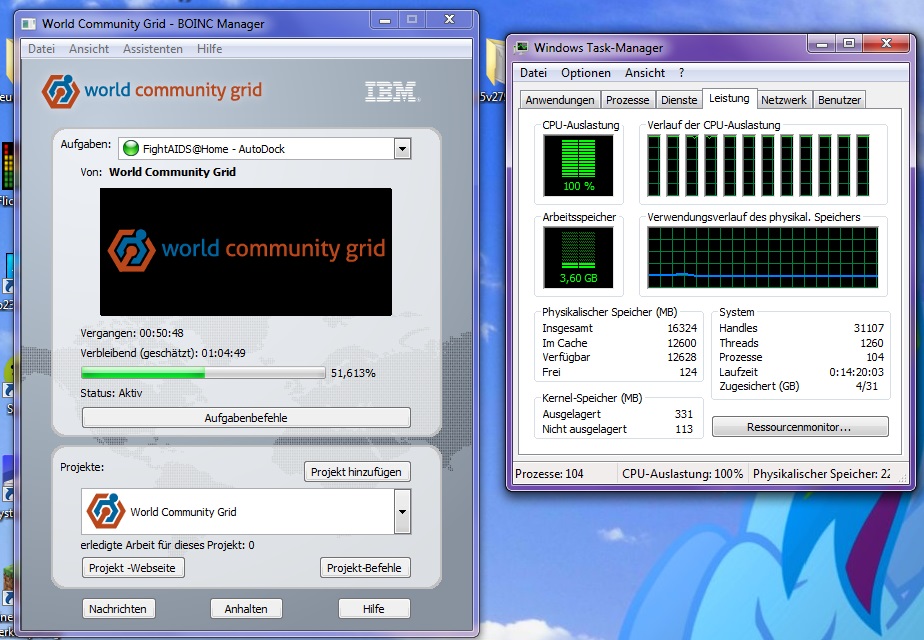The height and width of the screenshot is (640, 924).
Task: Open the Assistenten menu in BOINC Manager
Action: pyautogui.click(x=153, y=49)
